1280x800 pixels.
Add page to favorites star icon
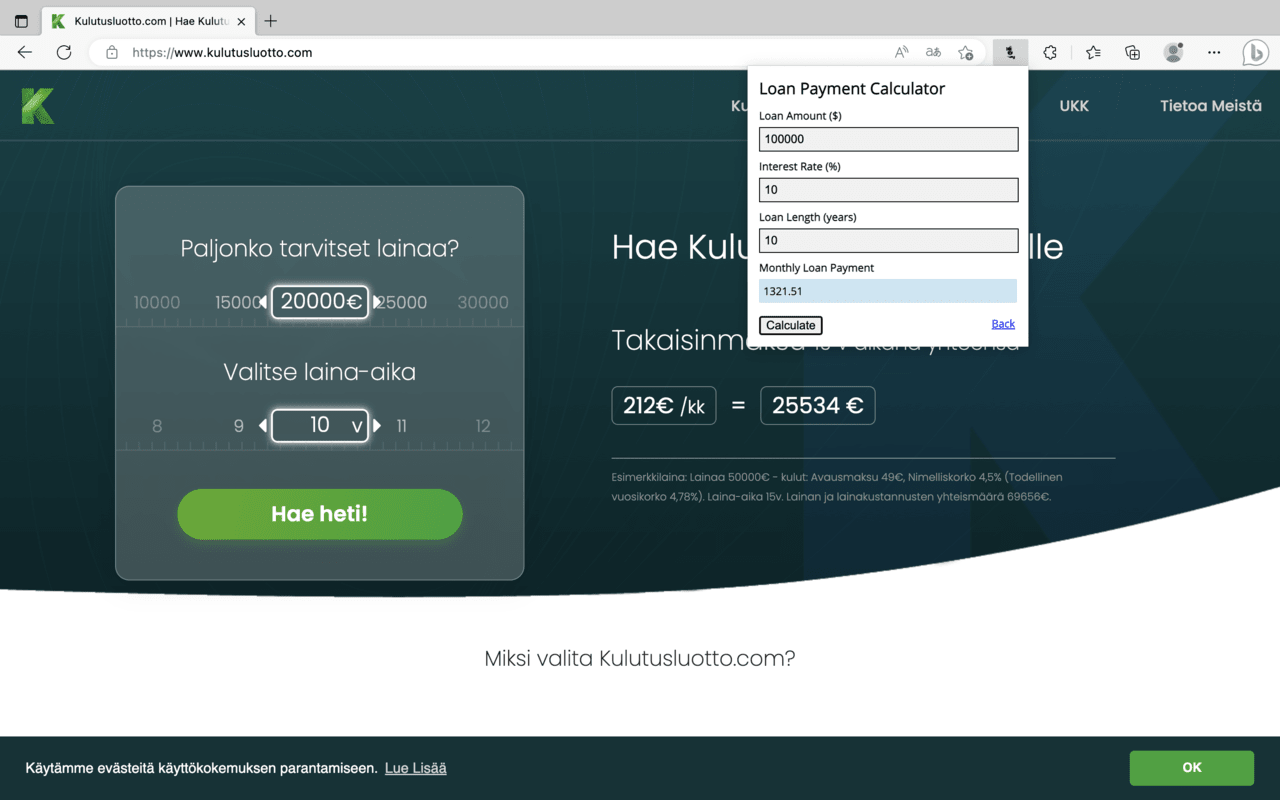point(965,52)
